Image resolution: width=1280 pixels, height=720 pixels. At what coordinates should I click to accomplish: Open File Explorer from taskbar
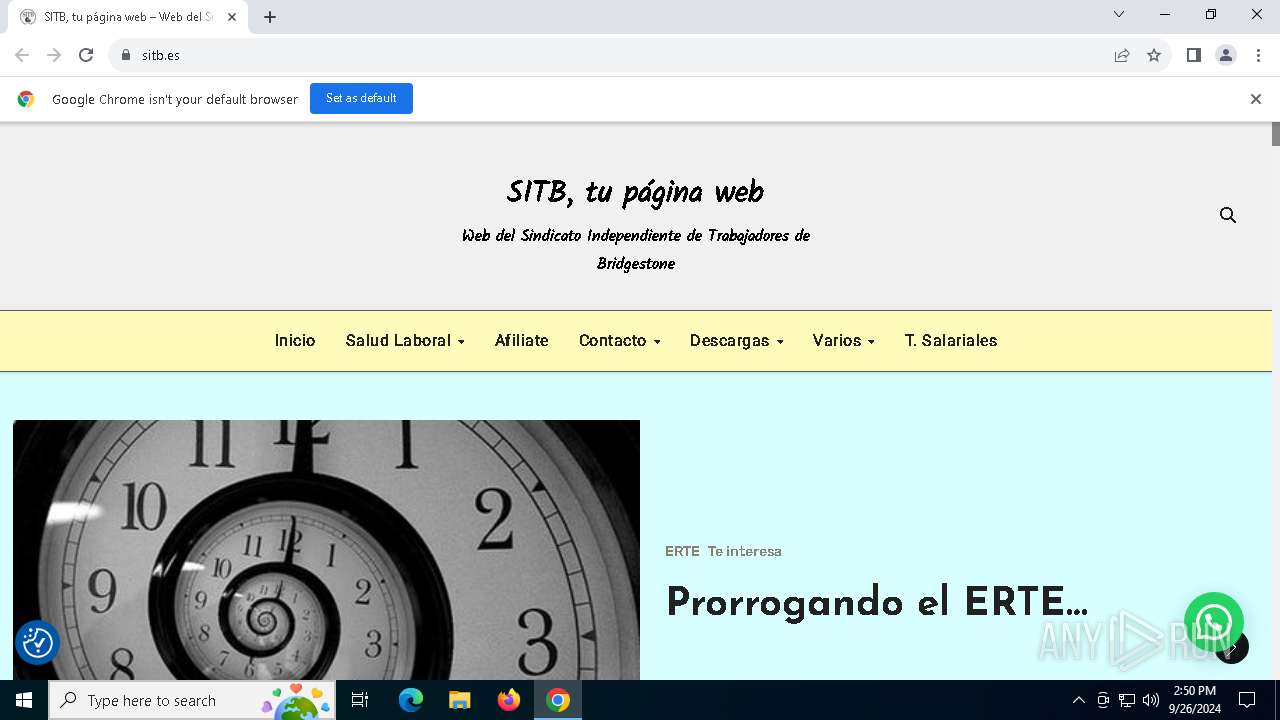click(x=459, y=700)
